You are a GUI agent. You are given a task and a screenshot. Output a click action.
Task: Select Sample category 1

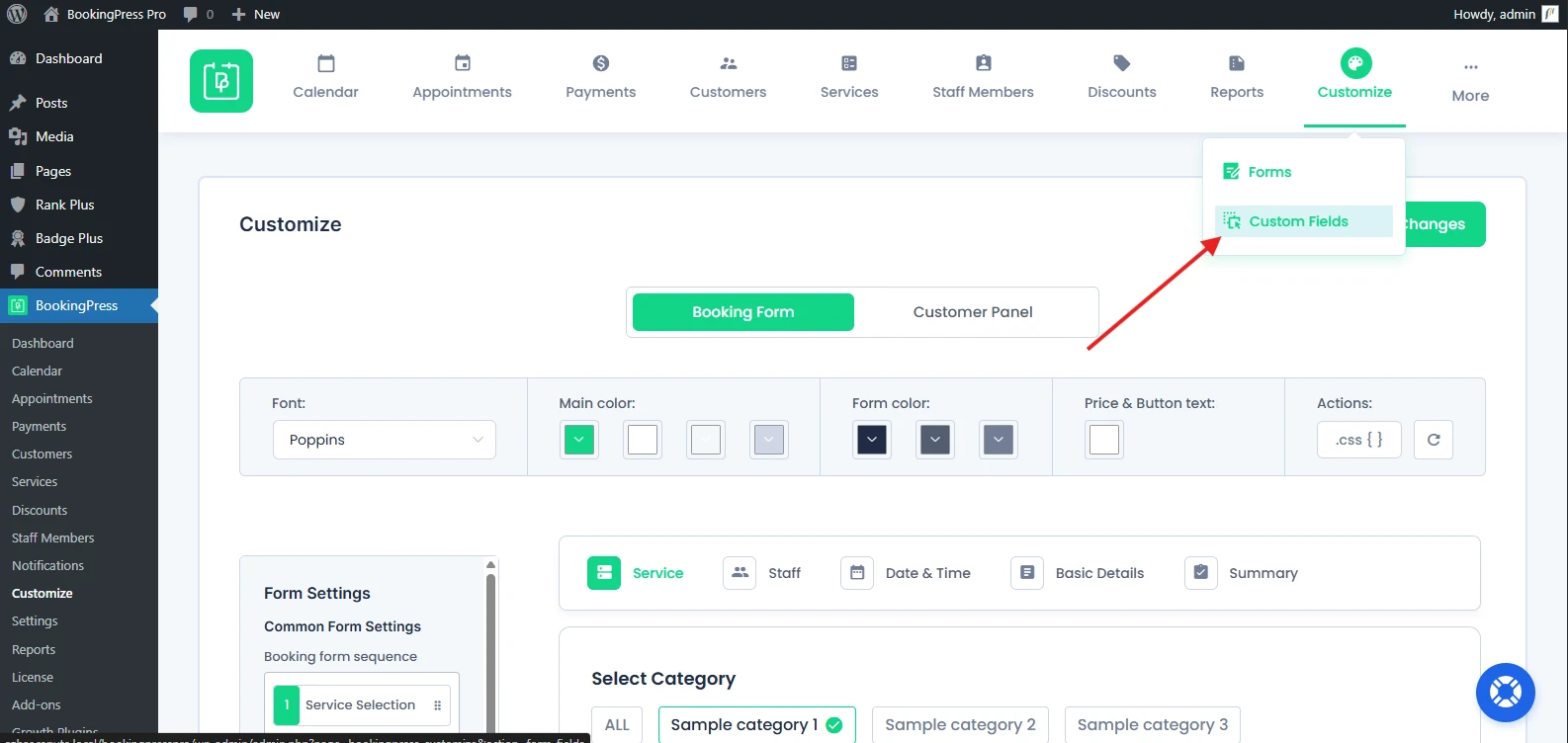pos(757,725)
